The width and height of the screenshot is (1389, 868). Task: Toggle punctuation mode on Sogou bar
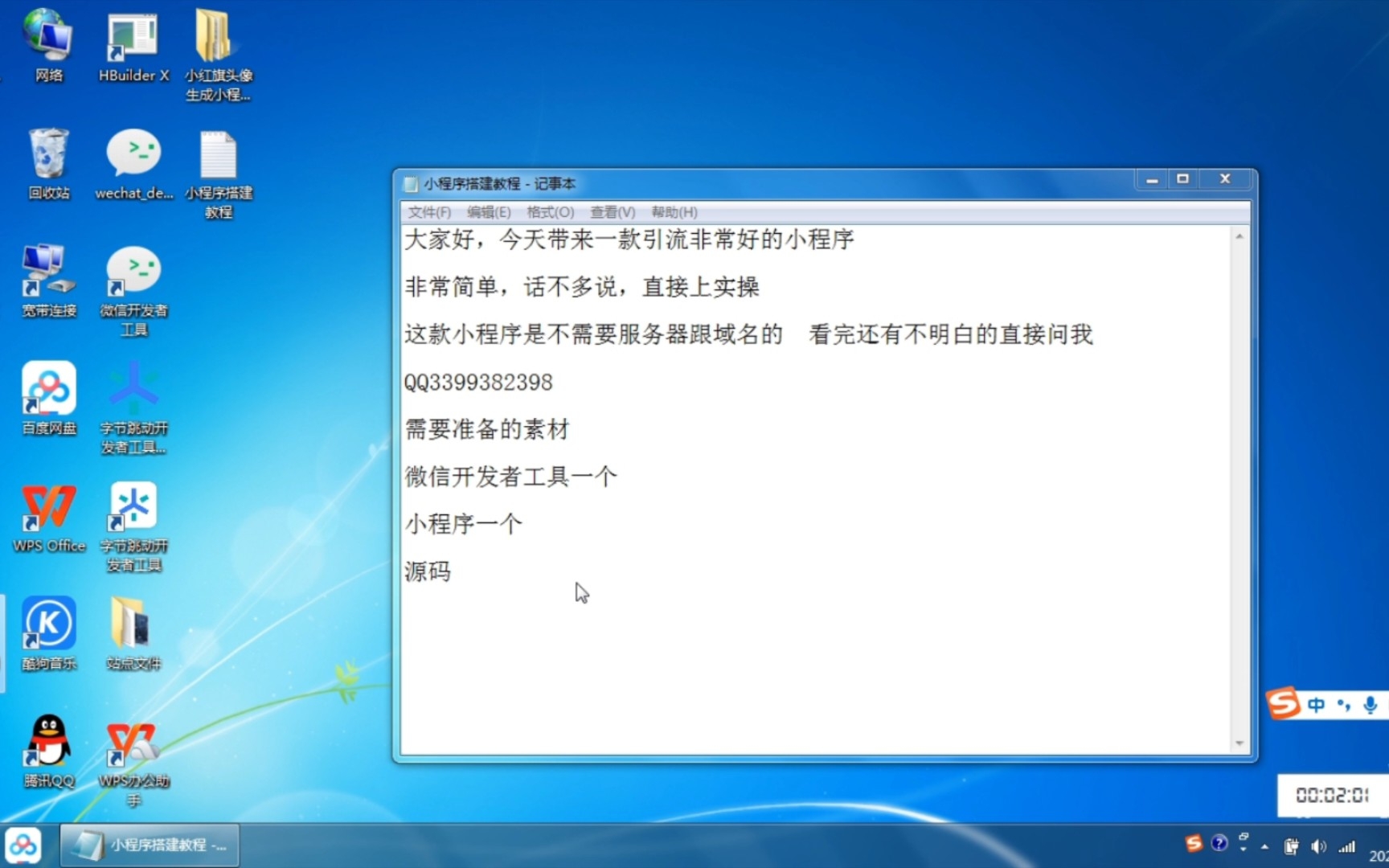[x=1343, y=705]
